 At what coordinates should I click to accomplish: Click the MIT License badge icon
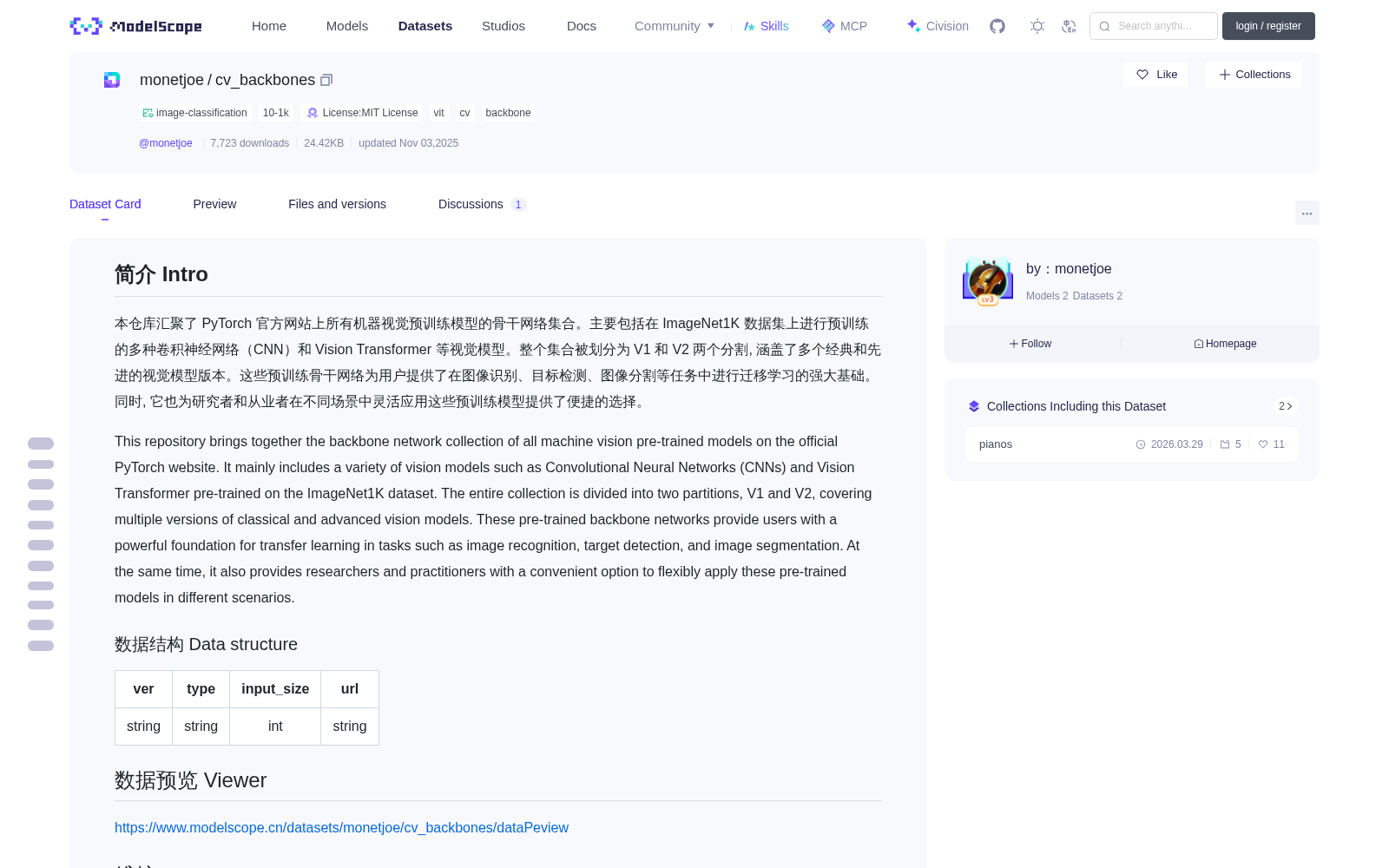click(x=313, y=113)
